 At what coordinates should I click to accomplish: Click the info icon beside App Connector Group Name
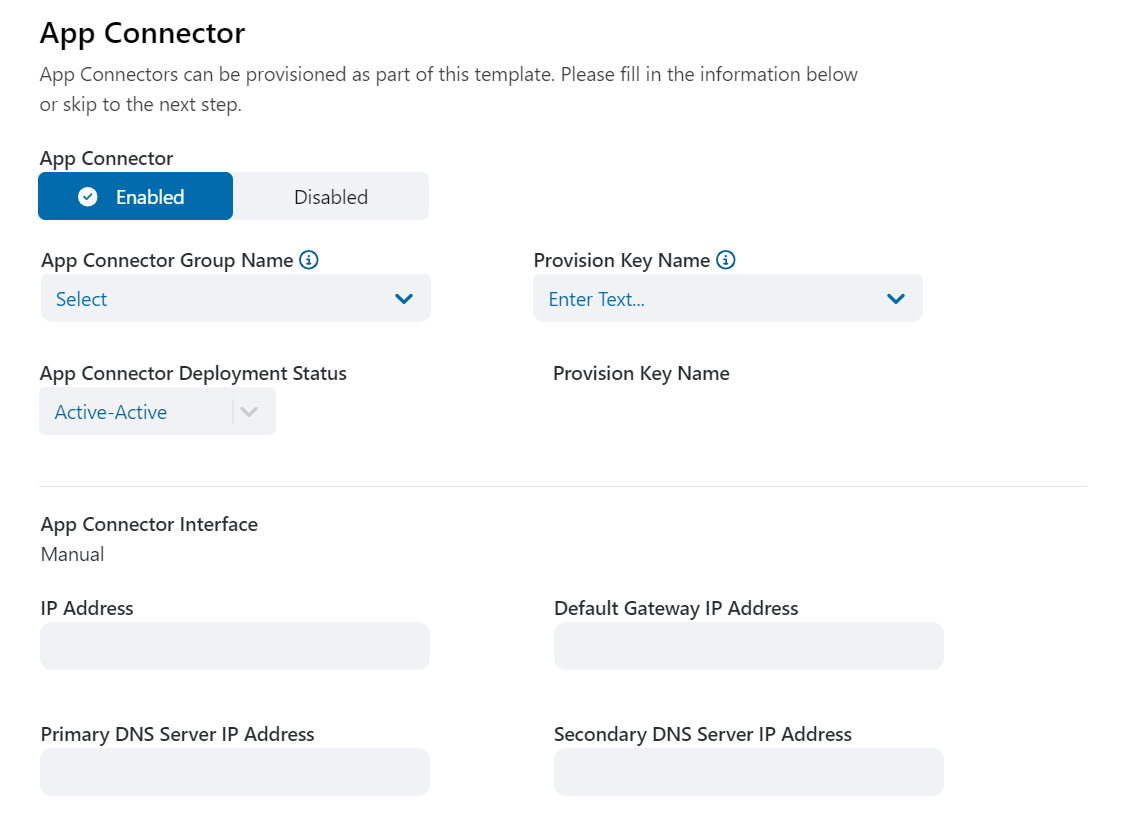309,260
